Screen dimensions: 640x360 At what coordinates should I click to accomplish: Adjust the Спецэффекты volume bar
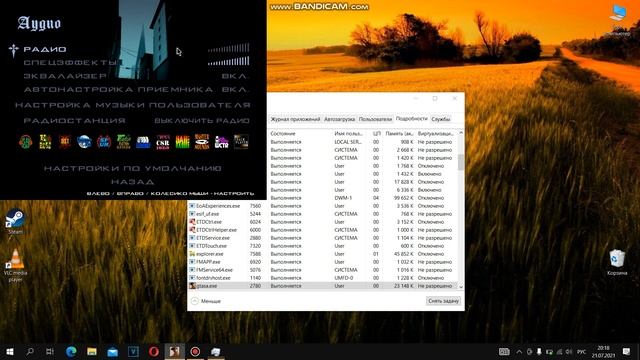pyautogui.click(x=229, y=61)
